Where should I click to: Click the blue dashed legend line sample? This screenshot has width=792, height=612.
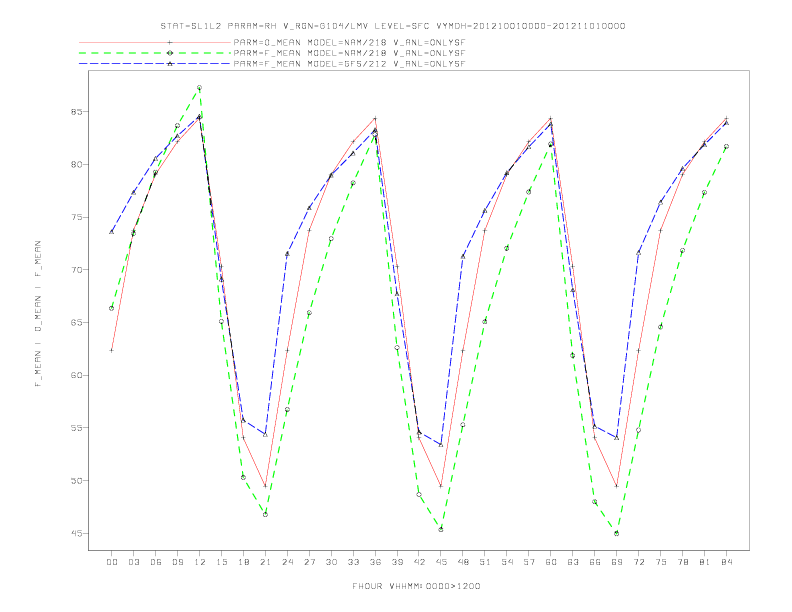pyautogui.click(x=155, y=64)
